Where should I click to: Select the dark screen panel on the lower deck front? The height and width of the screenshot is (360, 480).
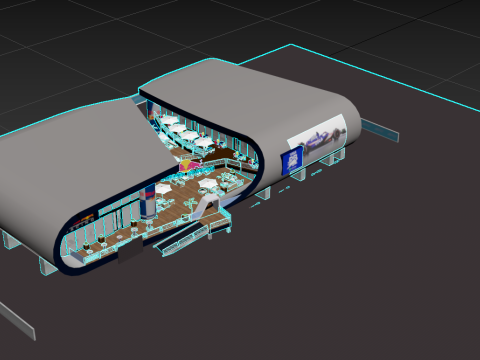coord(130,250)
